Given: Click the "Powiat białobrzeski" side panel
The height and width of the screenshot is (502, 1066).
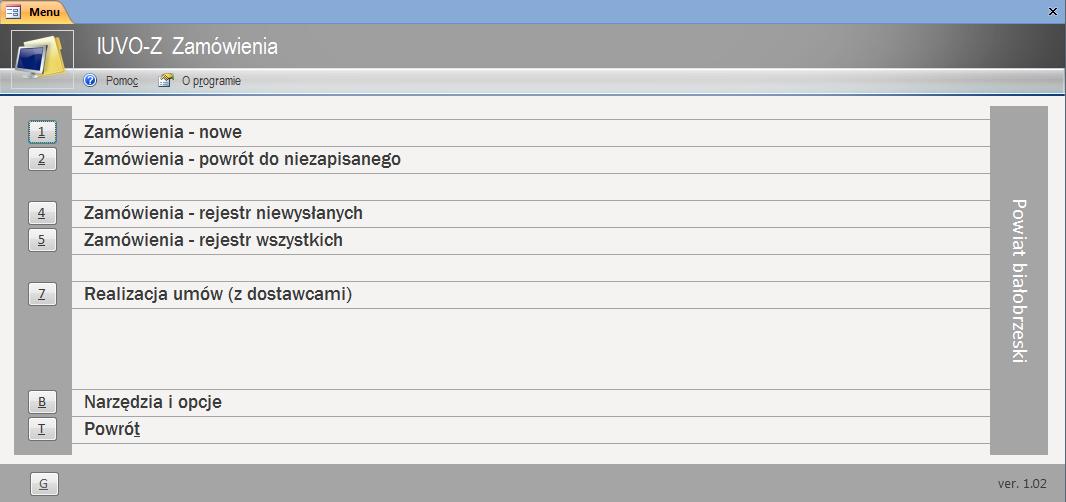Looking at the screenshot, I should [x=1018, y=280].
